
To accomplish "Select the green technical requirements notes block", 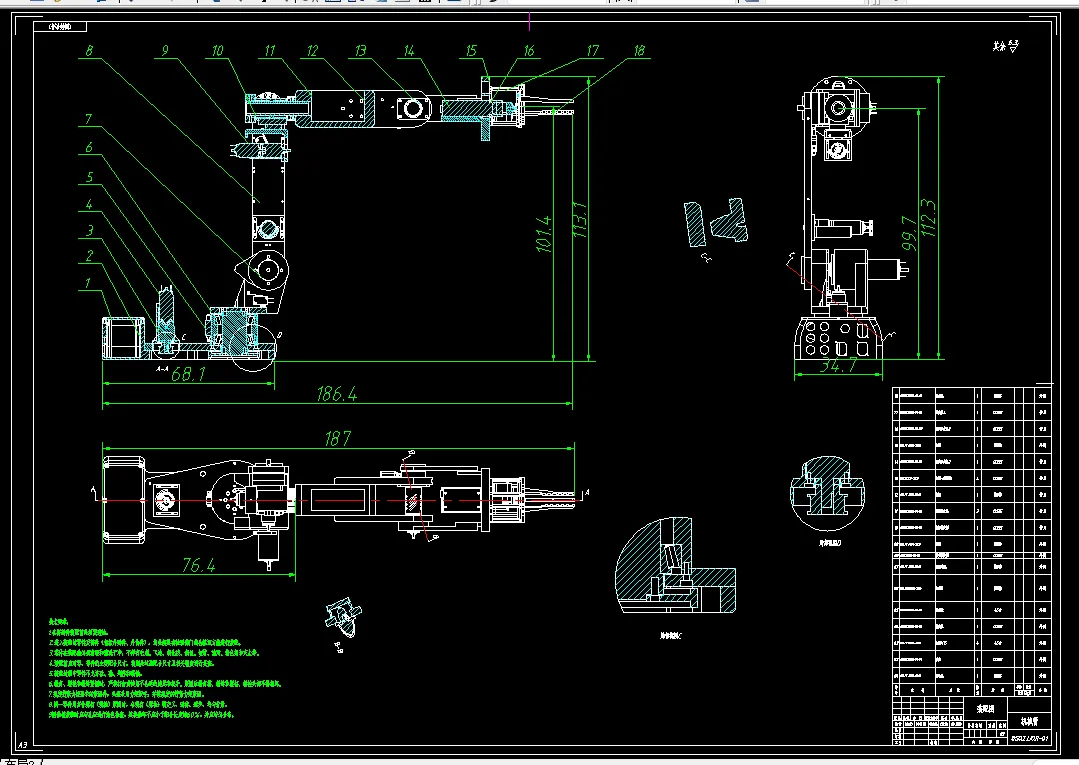I will coord(165,668).
